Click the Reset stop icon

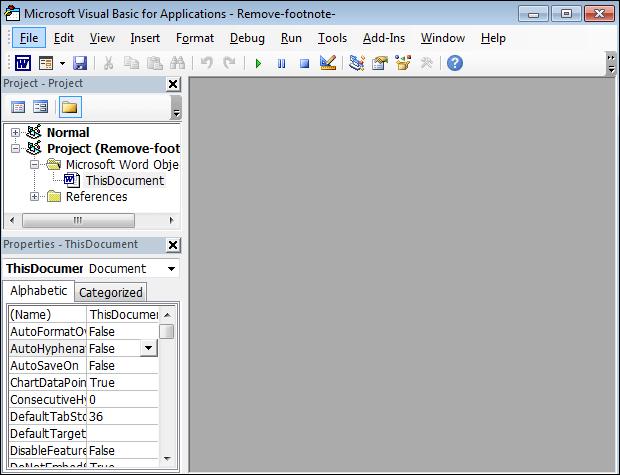point(304,63)
